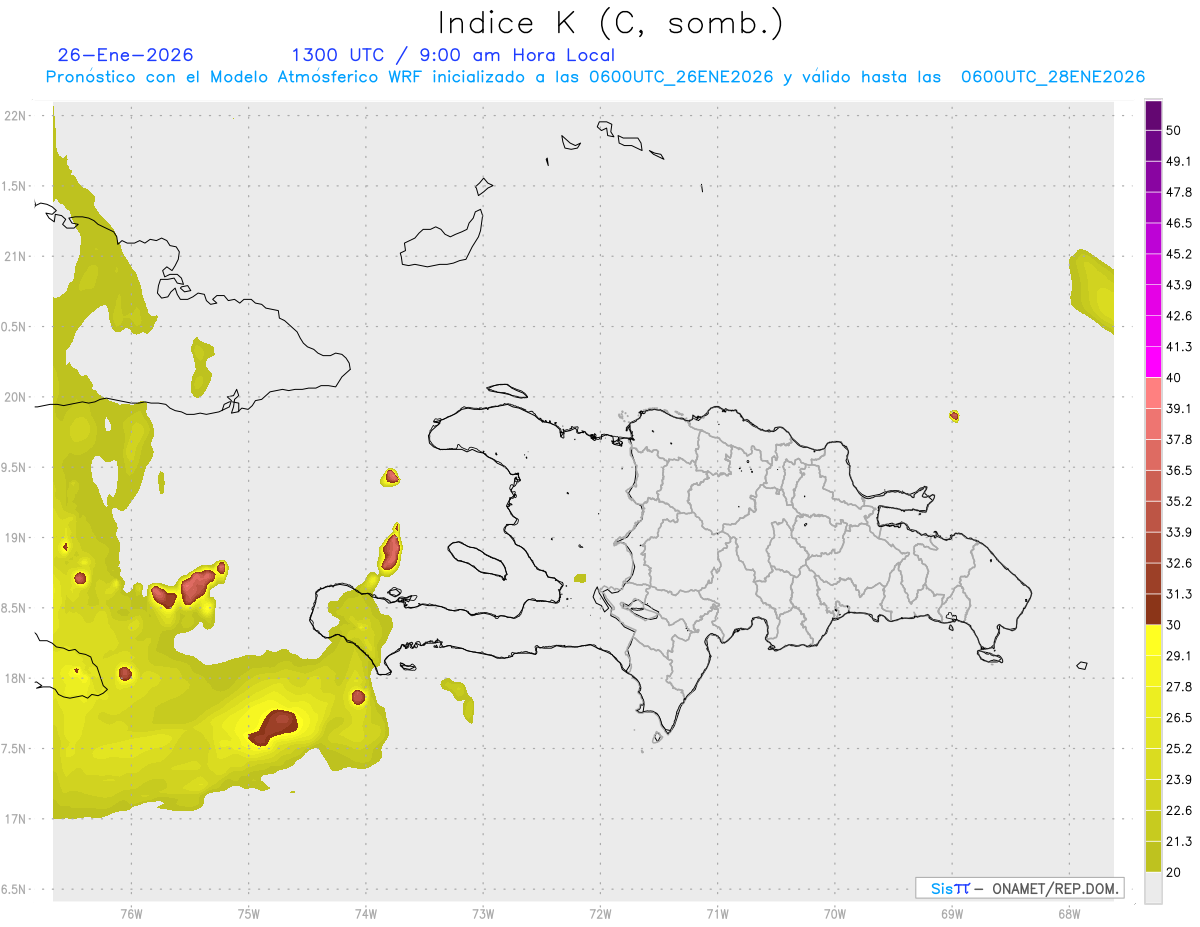The width and height of the screenshot is (1200, 927).
Task: Click legend value "46.5"
Action: (x=1178, y=223)
